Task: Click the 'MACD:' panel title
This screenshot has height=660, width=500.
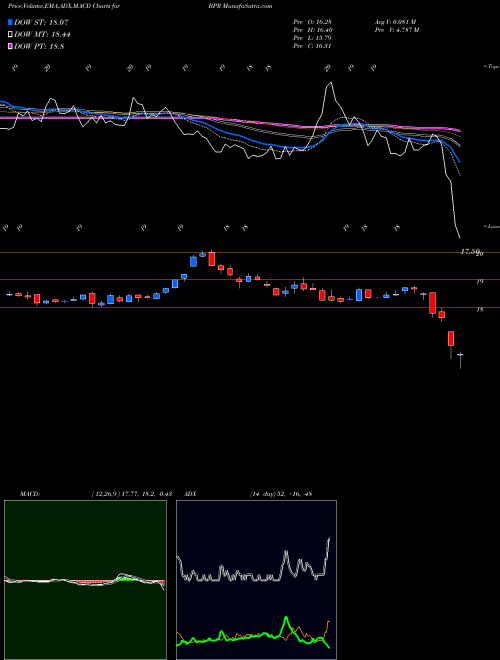Action: tap(29, 494)
